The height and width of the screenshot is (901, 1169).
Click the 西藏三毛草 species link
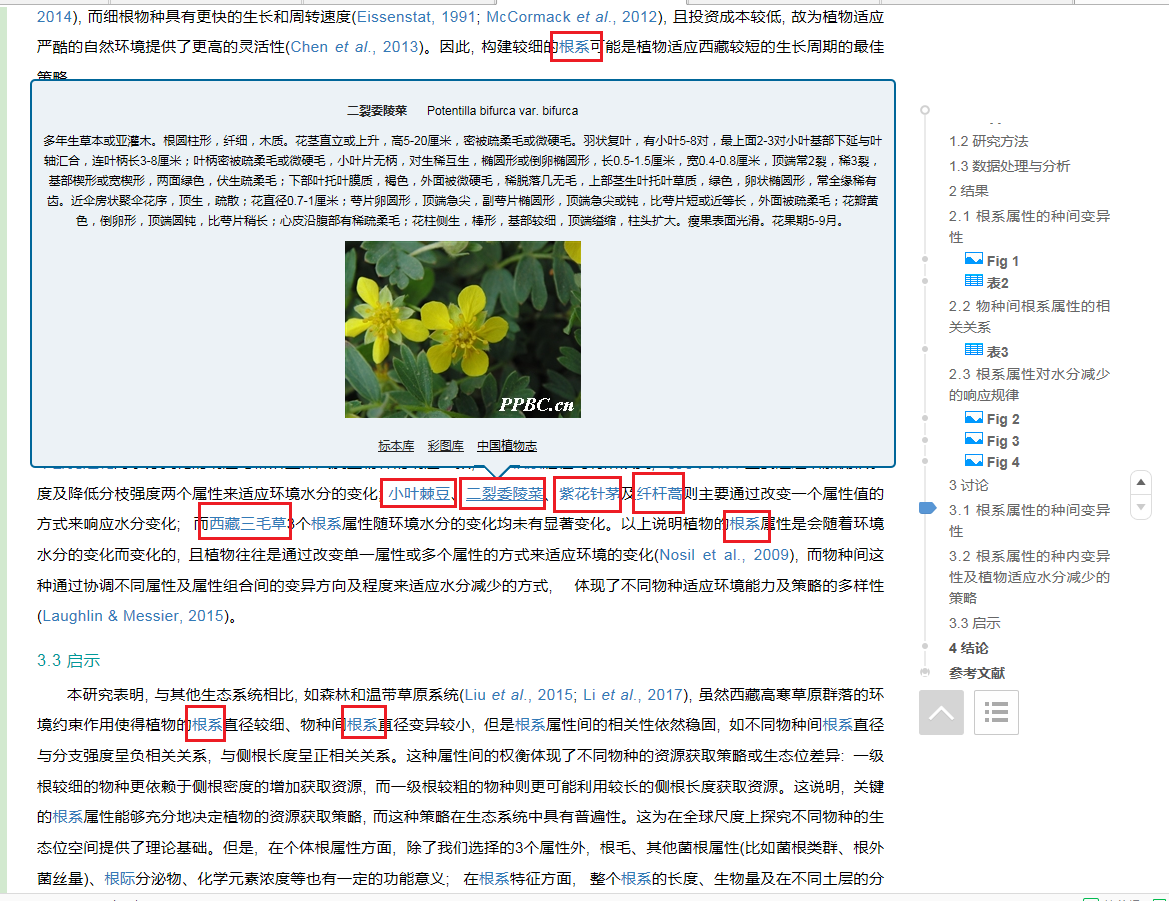click(x=247, y=523)
